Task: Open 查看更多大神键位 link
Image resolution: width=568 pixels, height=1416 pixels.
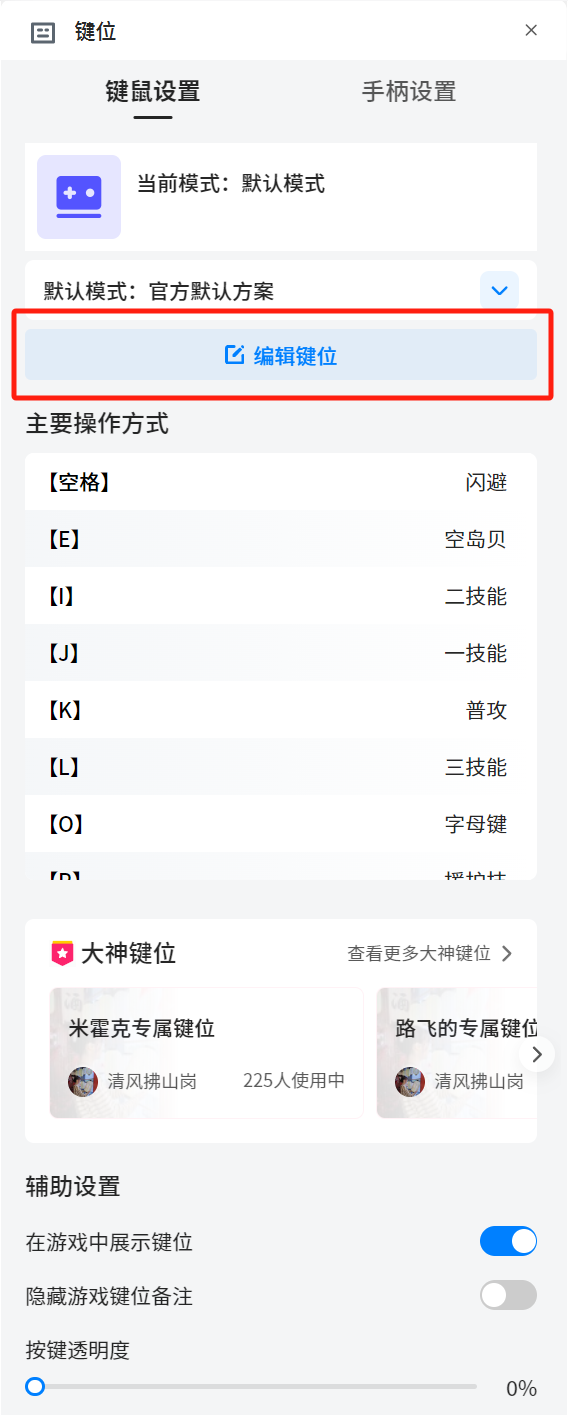Action: 430,954
